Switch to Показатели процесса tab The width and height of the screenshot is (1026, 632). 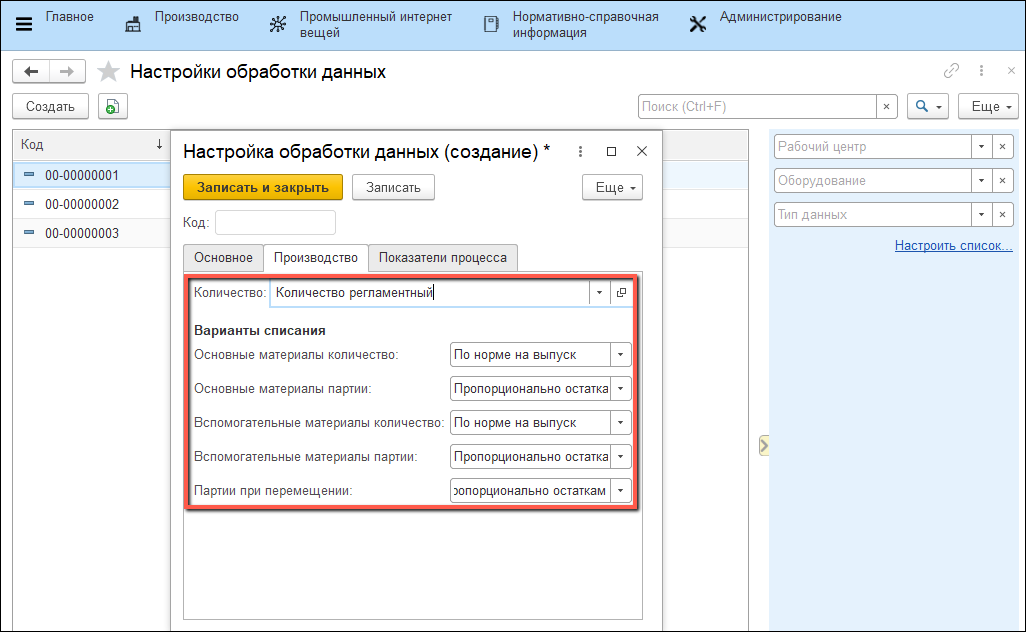click(x=442, y=258)
